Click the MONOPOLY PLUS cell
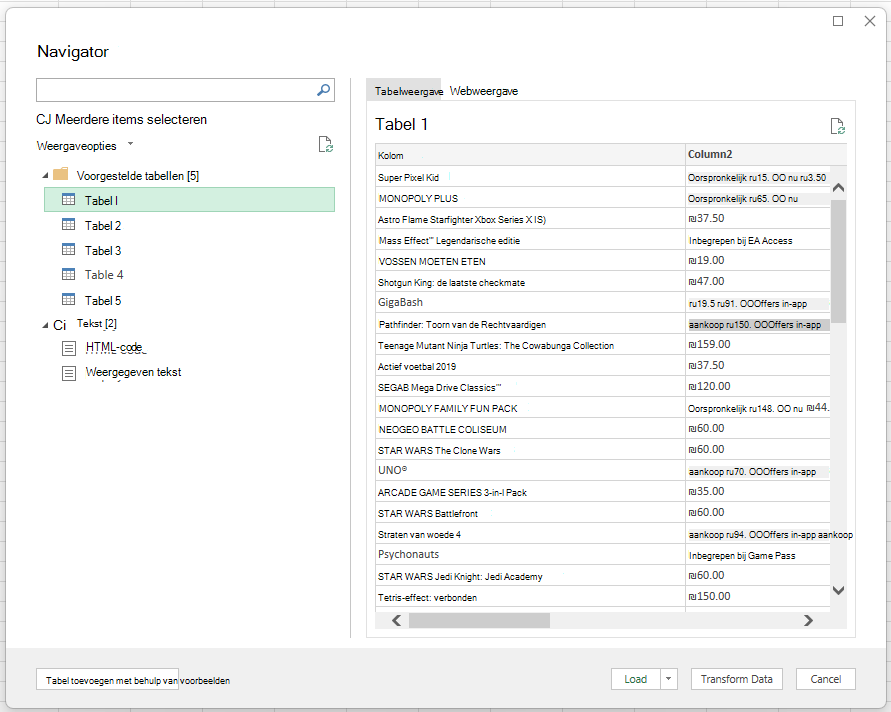 click(x=530, y=198)
